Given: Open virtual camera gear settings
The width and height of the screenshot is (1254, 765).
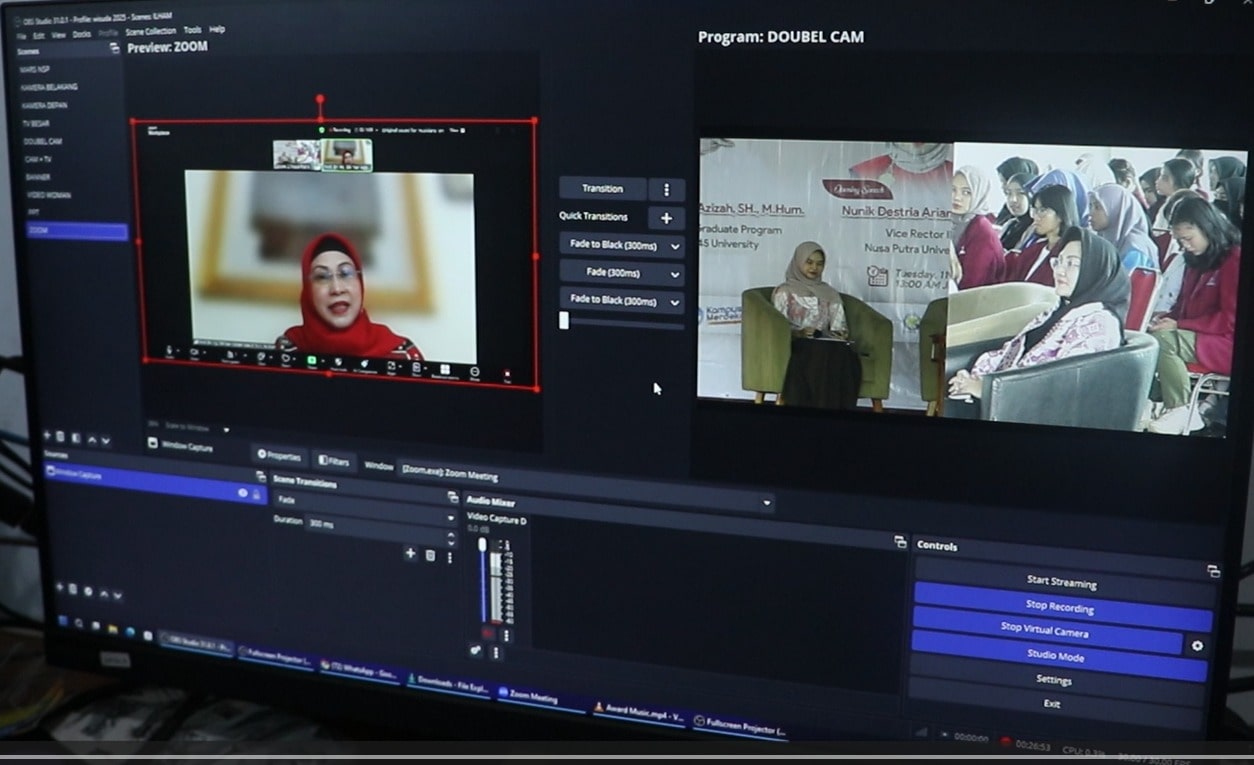Looking at the screenshot, I should coord(1197,645).
